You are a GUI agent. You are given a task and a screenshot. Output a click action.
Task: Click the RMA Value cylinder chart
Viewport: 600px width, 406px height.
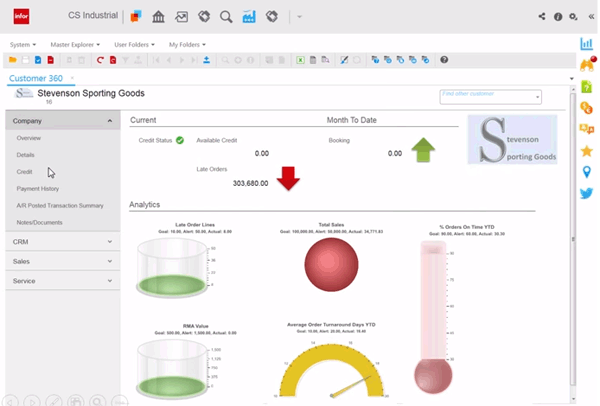172,369
